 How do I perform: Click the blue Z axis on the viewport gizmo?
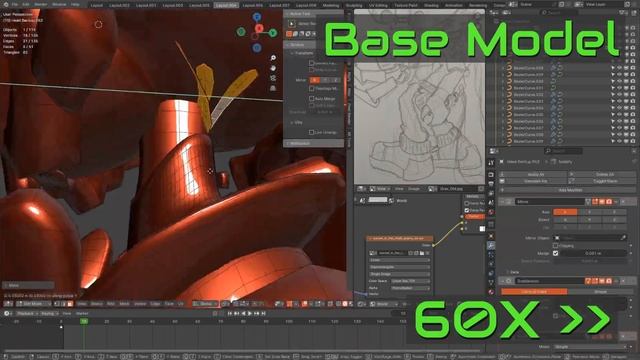257,17
